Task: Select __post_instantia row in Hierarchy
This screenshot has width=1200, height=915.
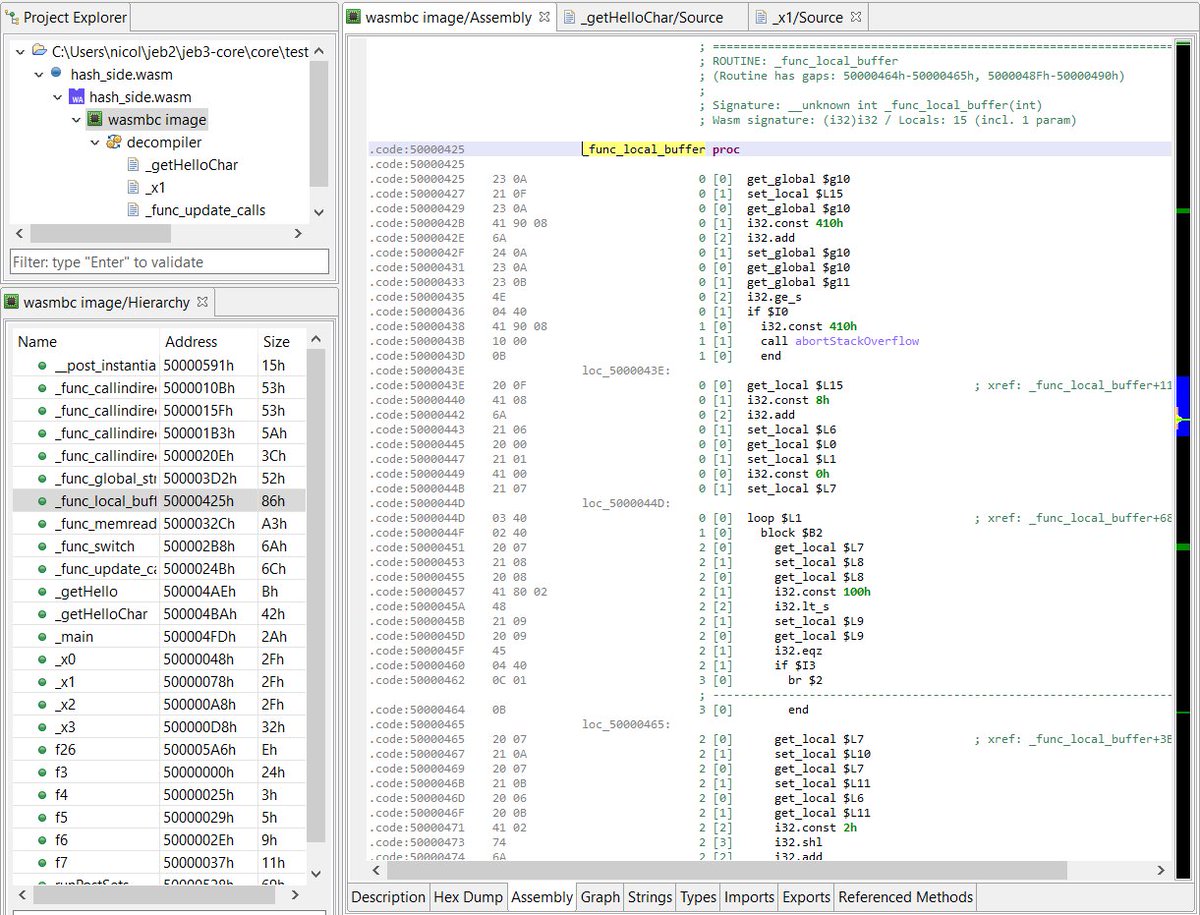Action: click(160, 365)
